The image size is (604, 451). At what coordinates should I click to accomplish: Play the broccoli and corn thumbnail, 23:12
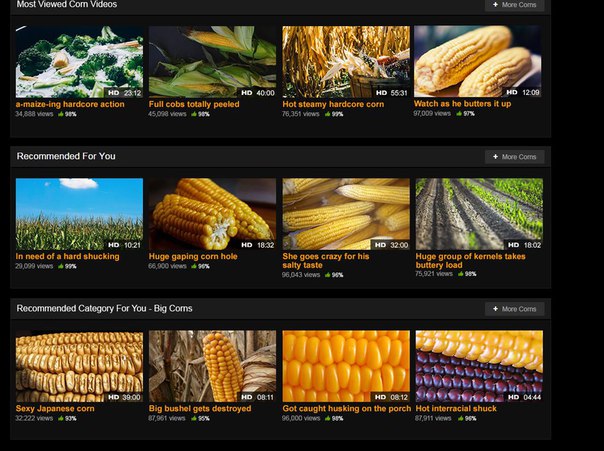(x=79, y=62)
